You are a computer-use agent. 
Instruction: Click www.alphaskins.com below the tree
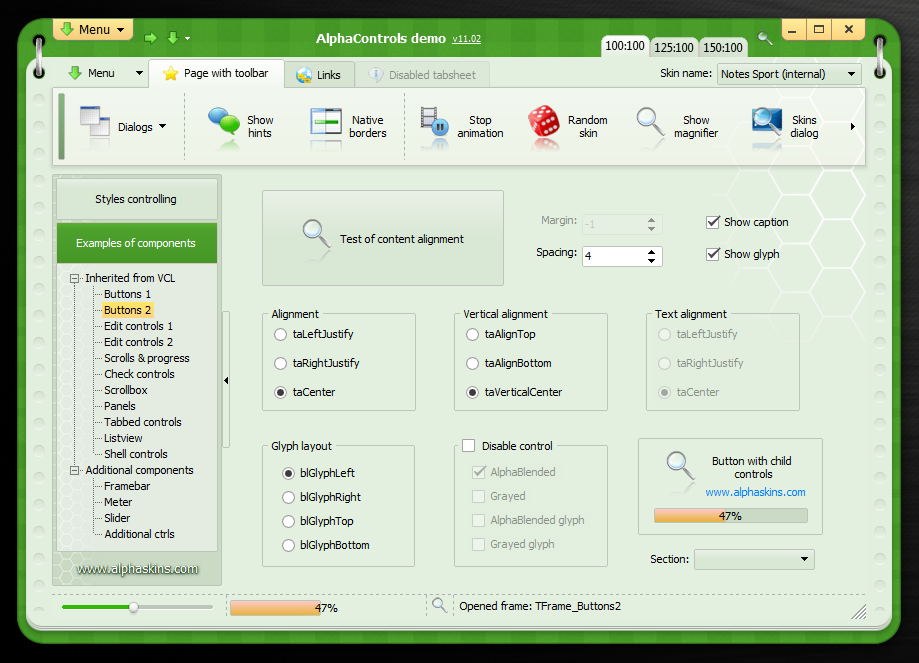coord(137,569)
